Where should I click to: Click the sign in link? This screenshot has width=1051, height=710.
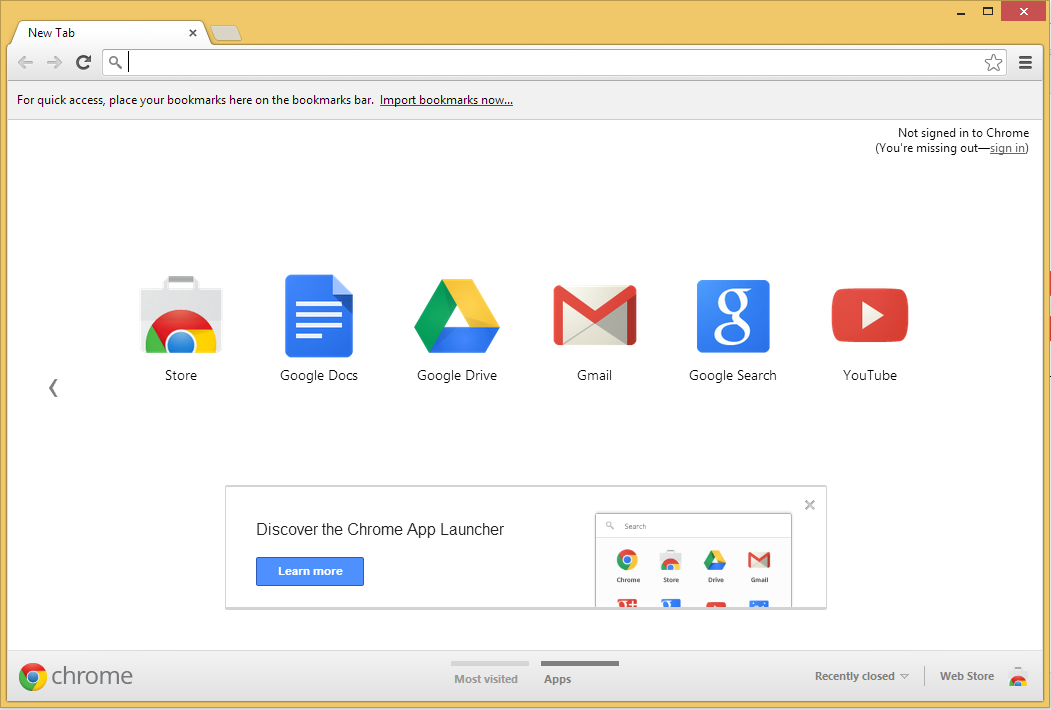[1007, 148]
